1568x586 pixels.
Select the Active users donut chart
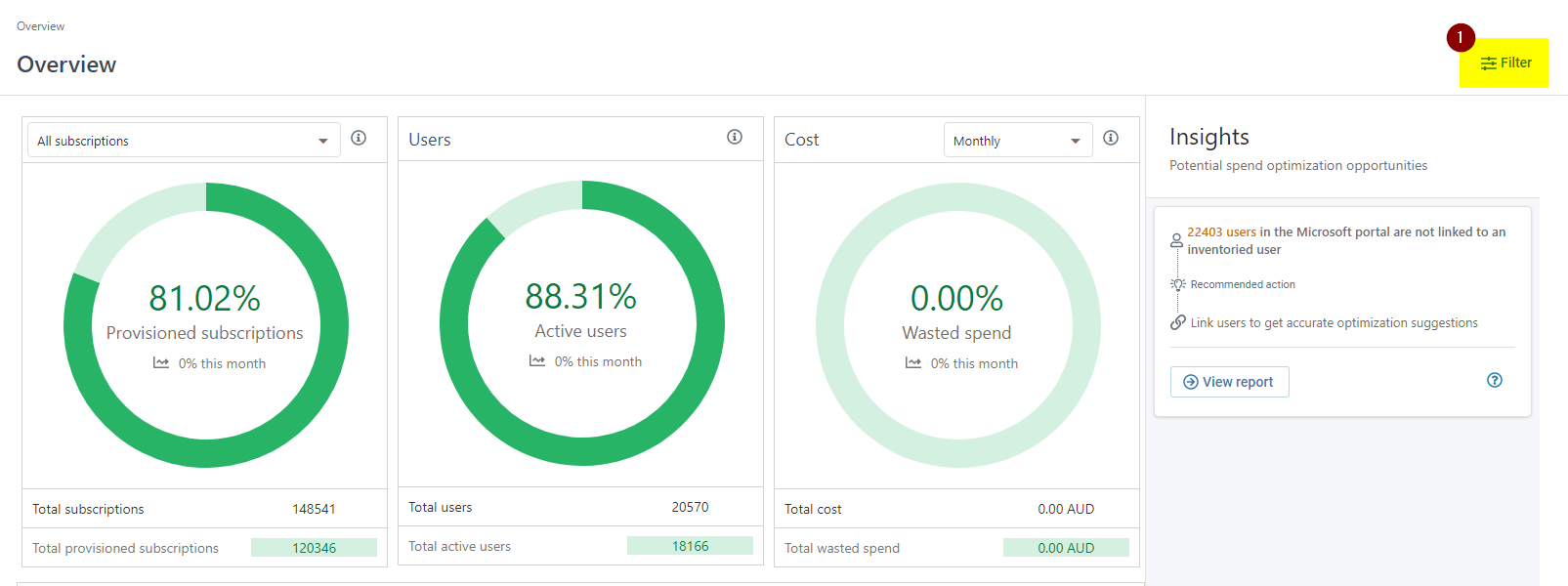[x=582, y=323]
